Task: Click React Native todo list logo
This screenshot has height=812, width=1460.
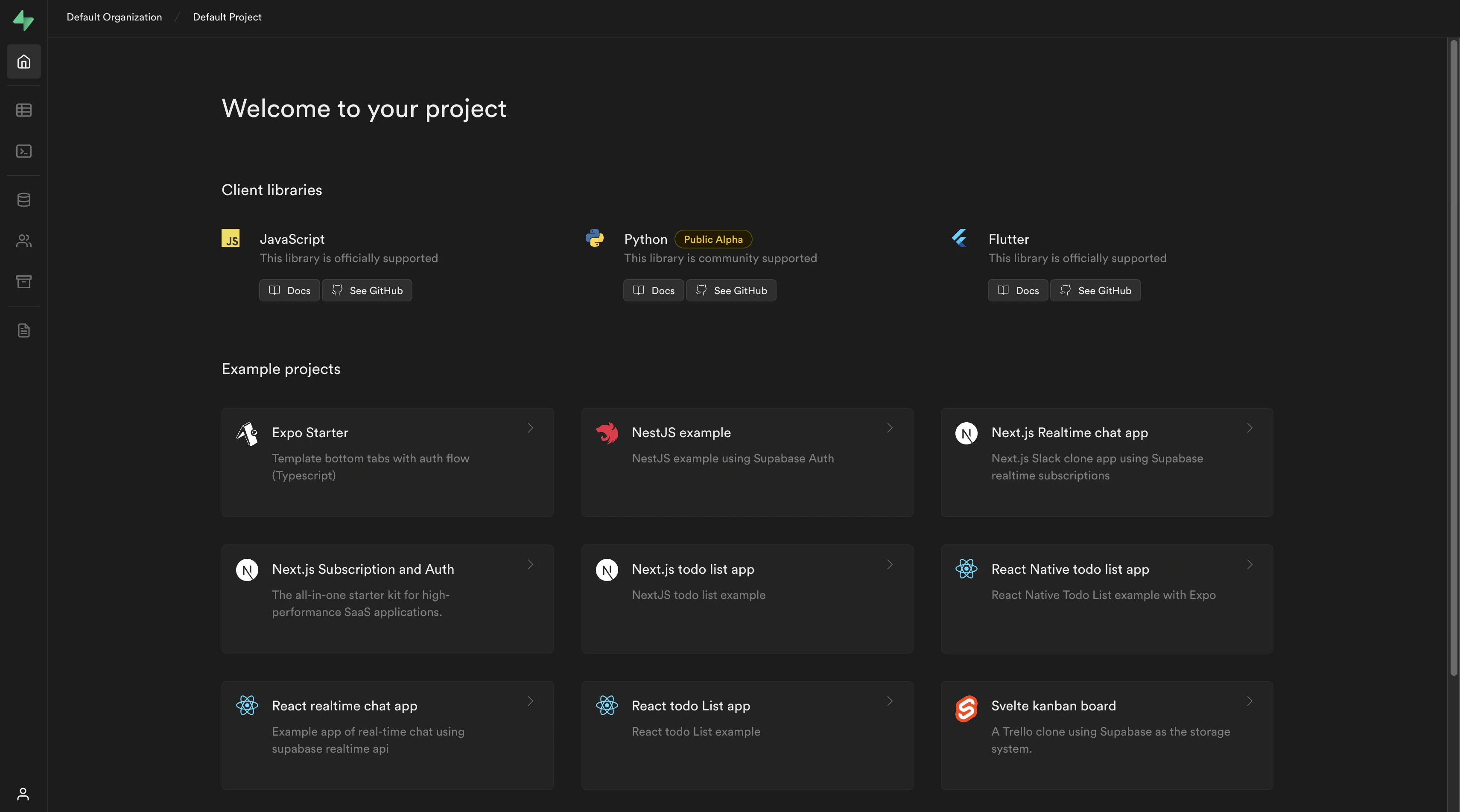Action: point(967,569)
